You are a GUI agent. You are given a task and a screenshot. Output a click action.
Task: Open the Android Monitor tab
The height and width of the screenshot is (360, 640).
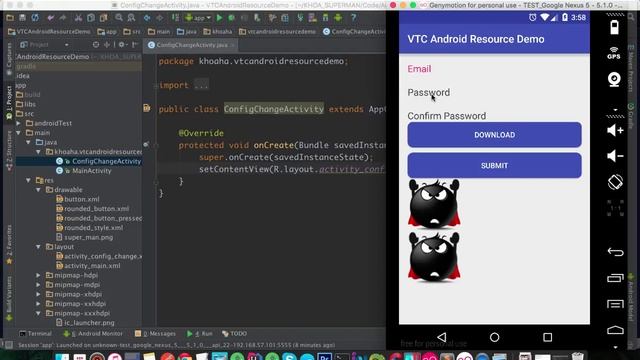[93, 333]
